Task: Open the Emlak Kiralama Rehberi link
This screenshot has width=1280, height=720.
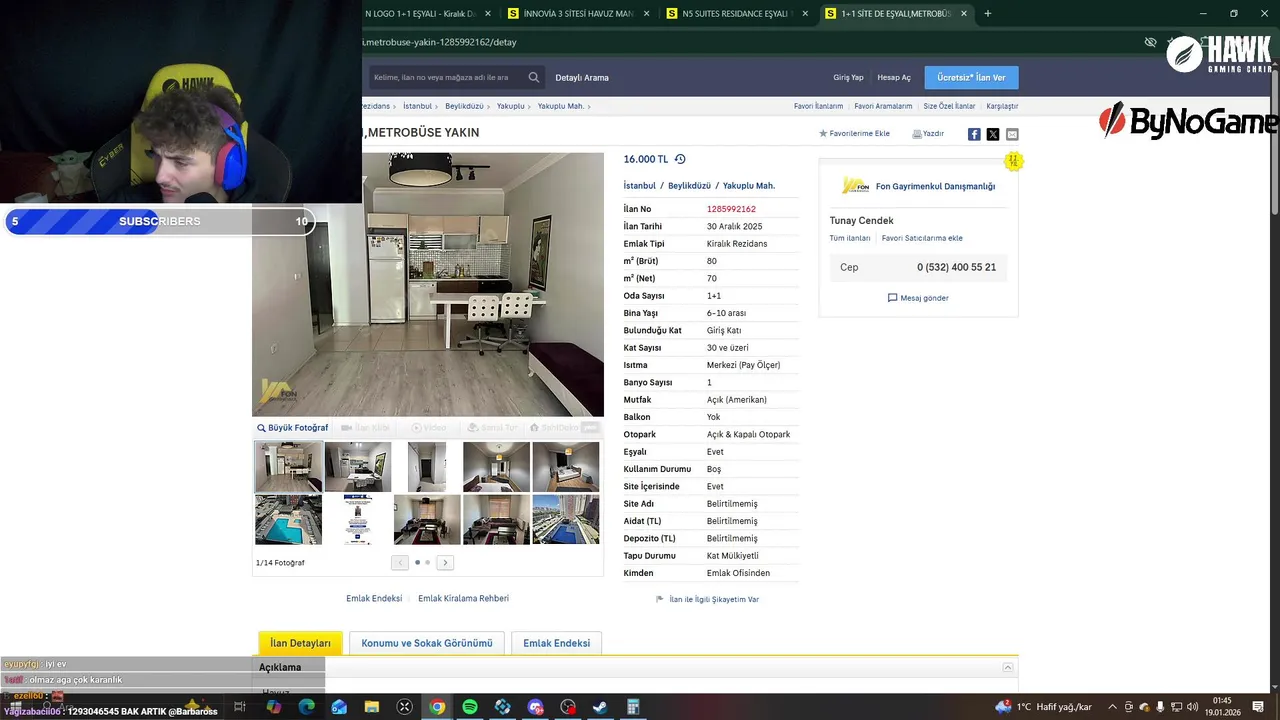Action: coord(463,599)
